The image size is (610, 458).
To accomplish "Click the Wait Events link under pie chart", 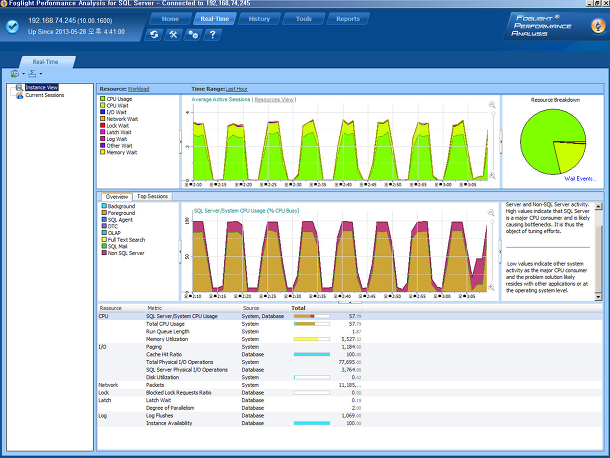I will pyautogui.click(x=579, y=179).
